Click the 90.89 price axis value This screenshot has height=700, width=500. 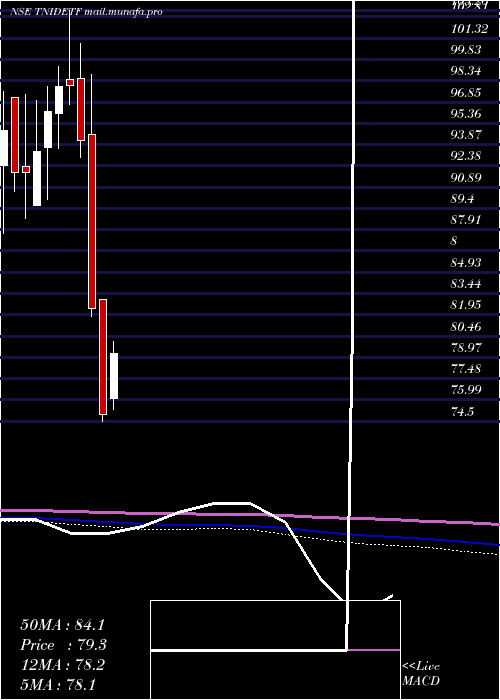click(x=466, y=178)
